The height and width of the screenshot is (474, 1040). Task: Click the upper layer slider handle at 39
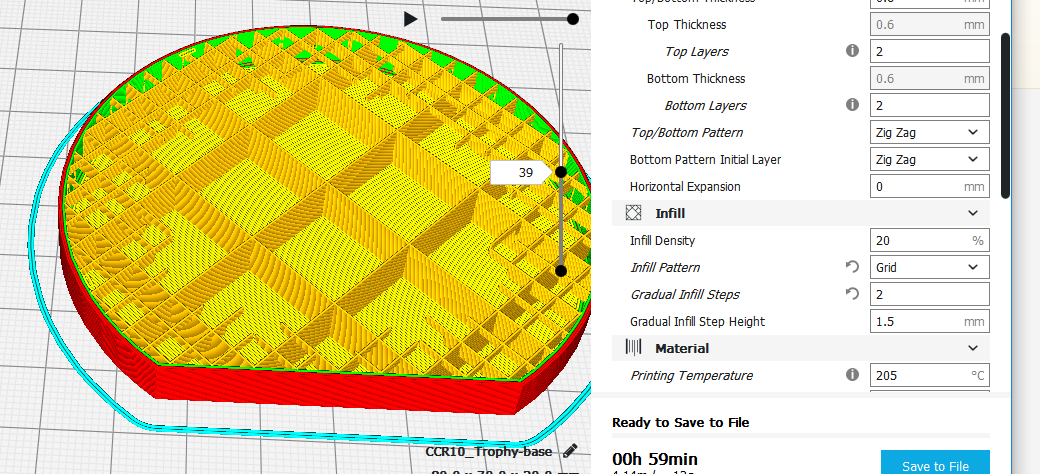tap(561, 172)
